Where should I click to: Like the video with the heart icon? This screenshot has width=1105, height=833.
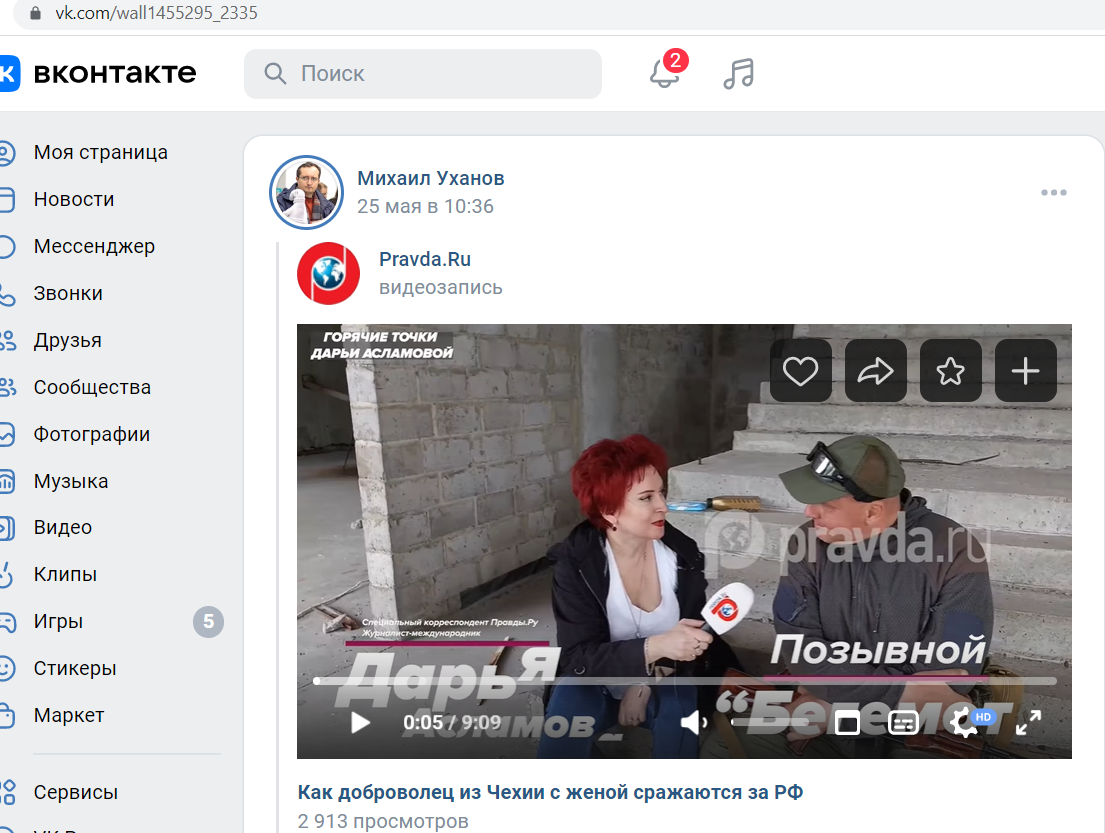coord(801,371)
